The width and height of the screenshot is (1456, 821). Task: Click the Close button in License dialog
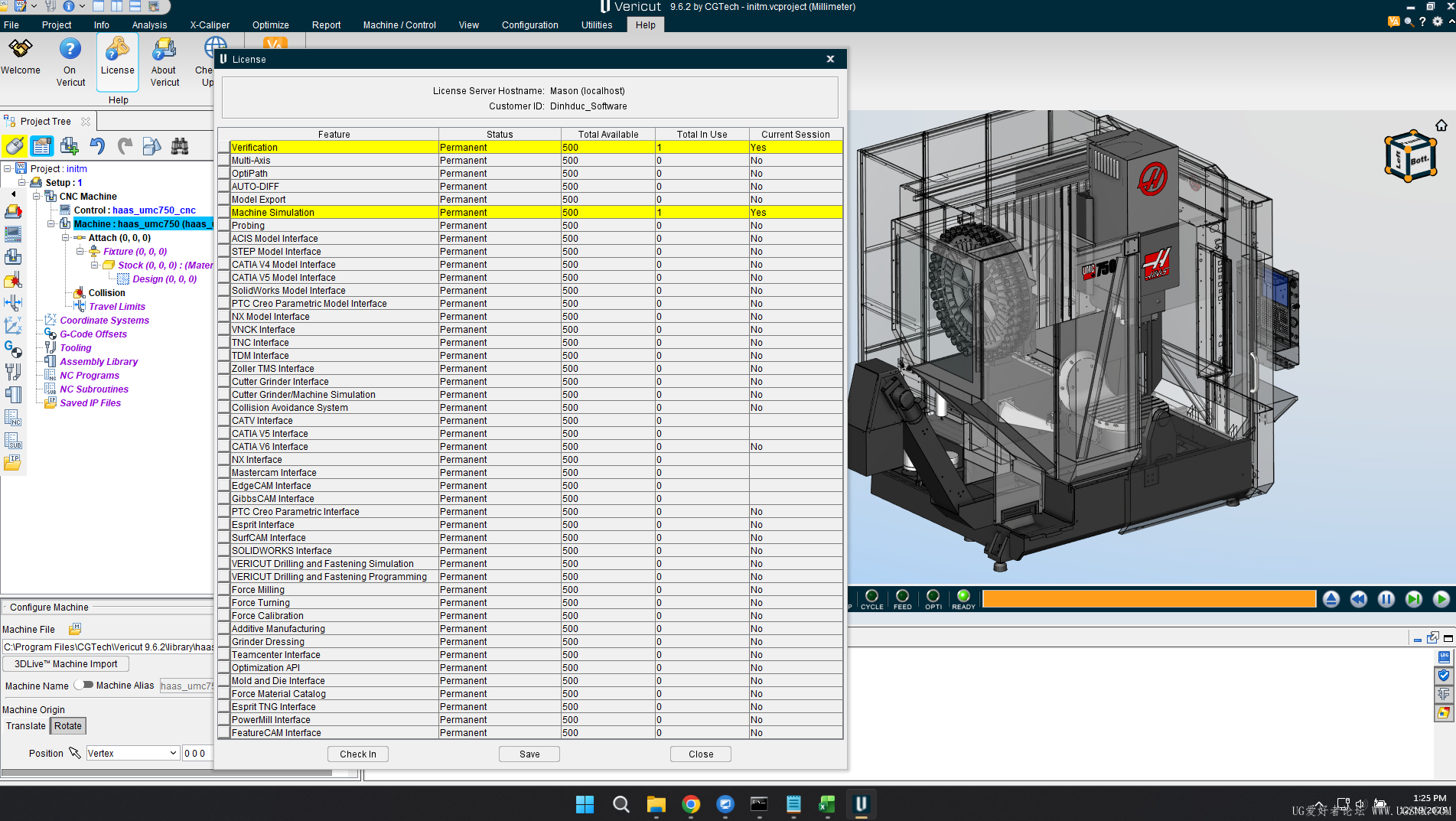click(x=701, y=754)
